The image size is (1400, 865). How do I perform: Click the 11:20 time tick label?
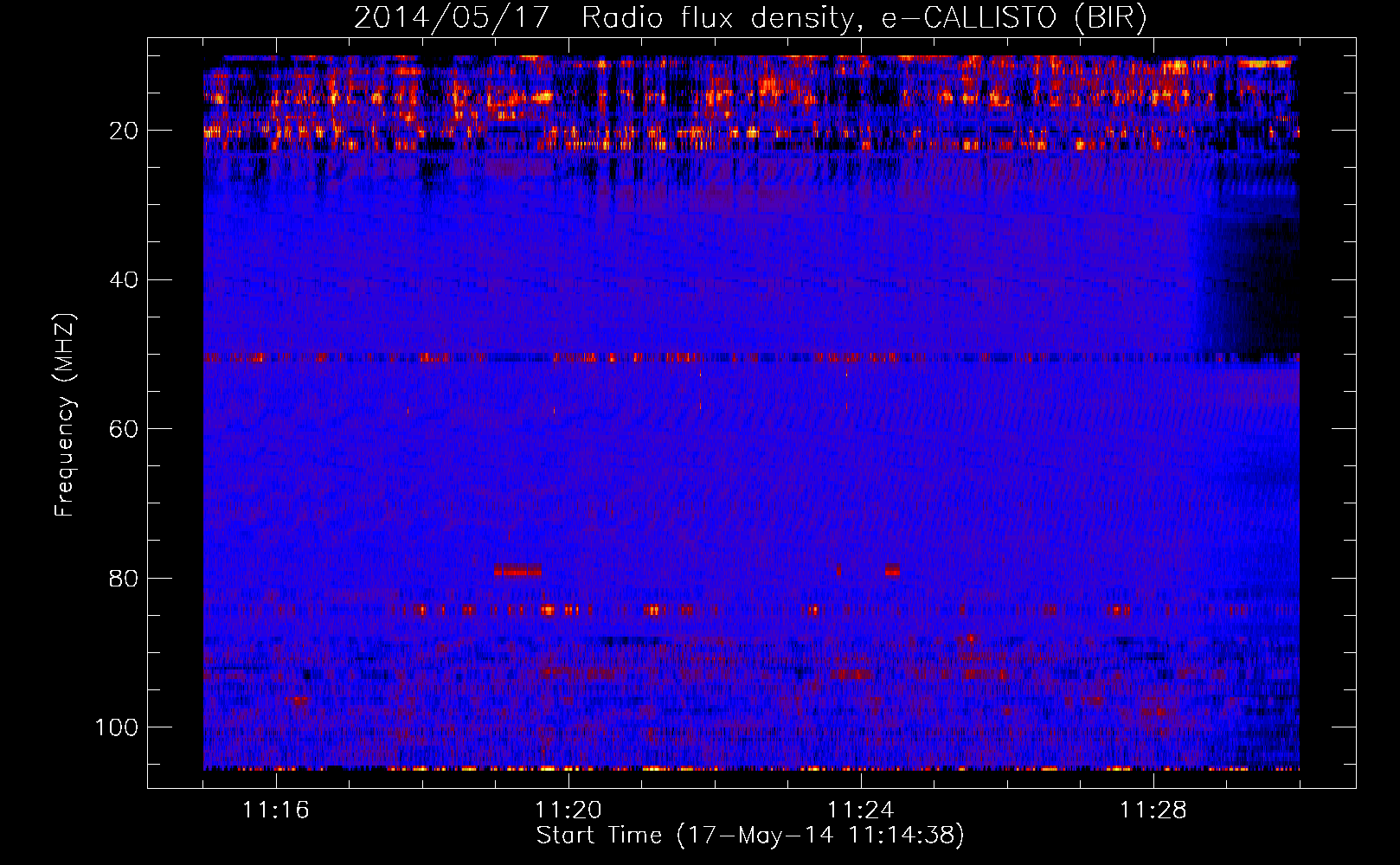point(568,810)
